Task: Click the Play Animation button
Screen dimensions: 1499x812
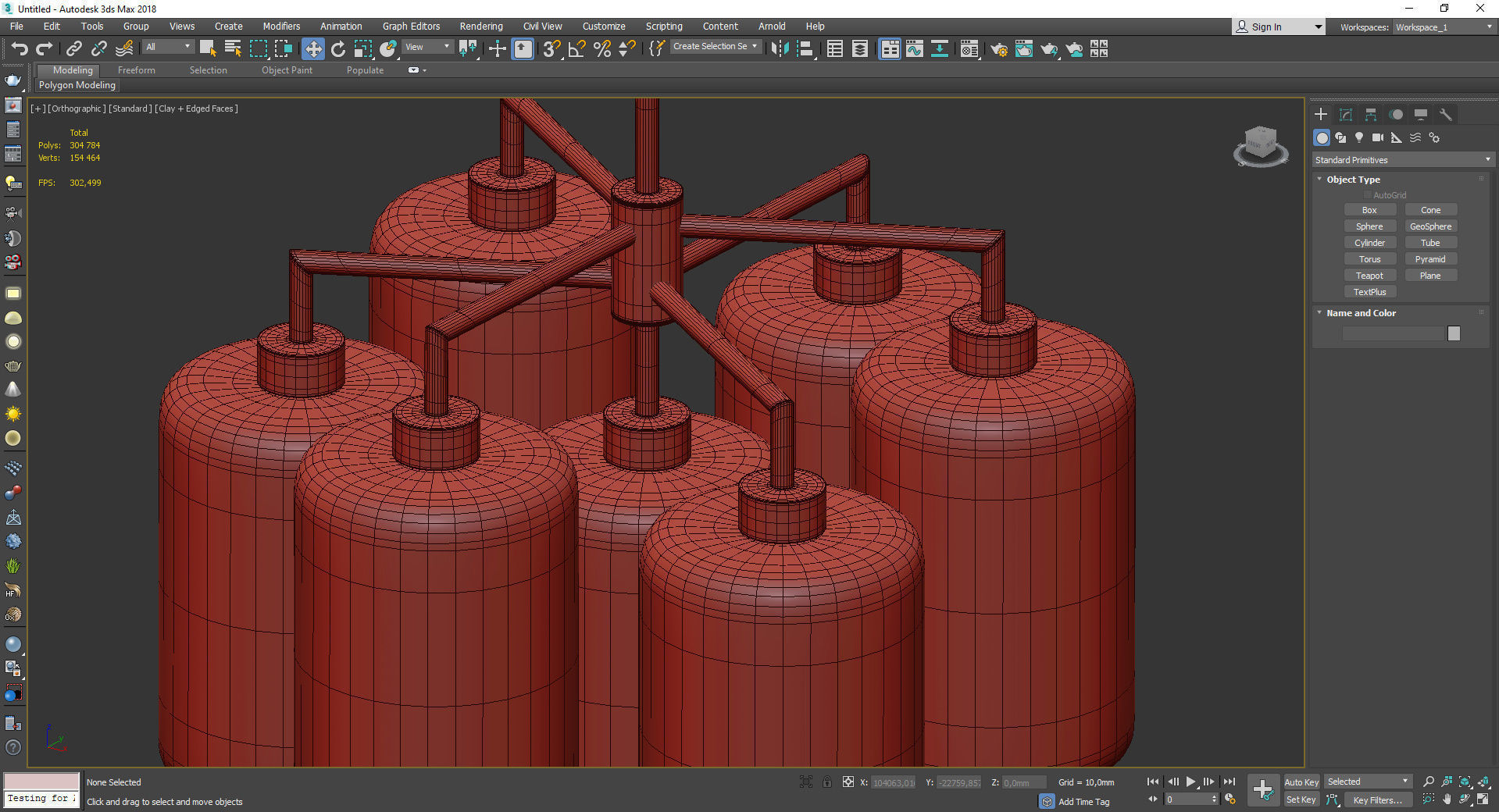Action: (1190, 782)
